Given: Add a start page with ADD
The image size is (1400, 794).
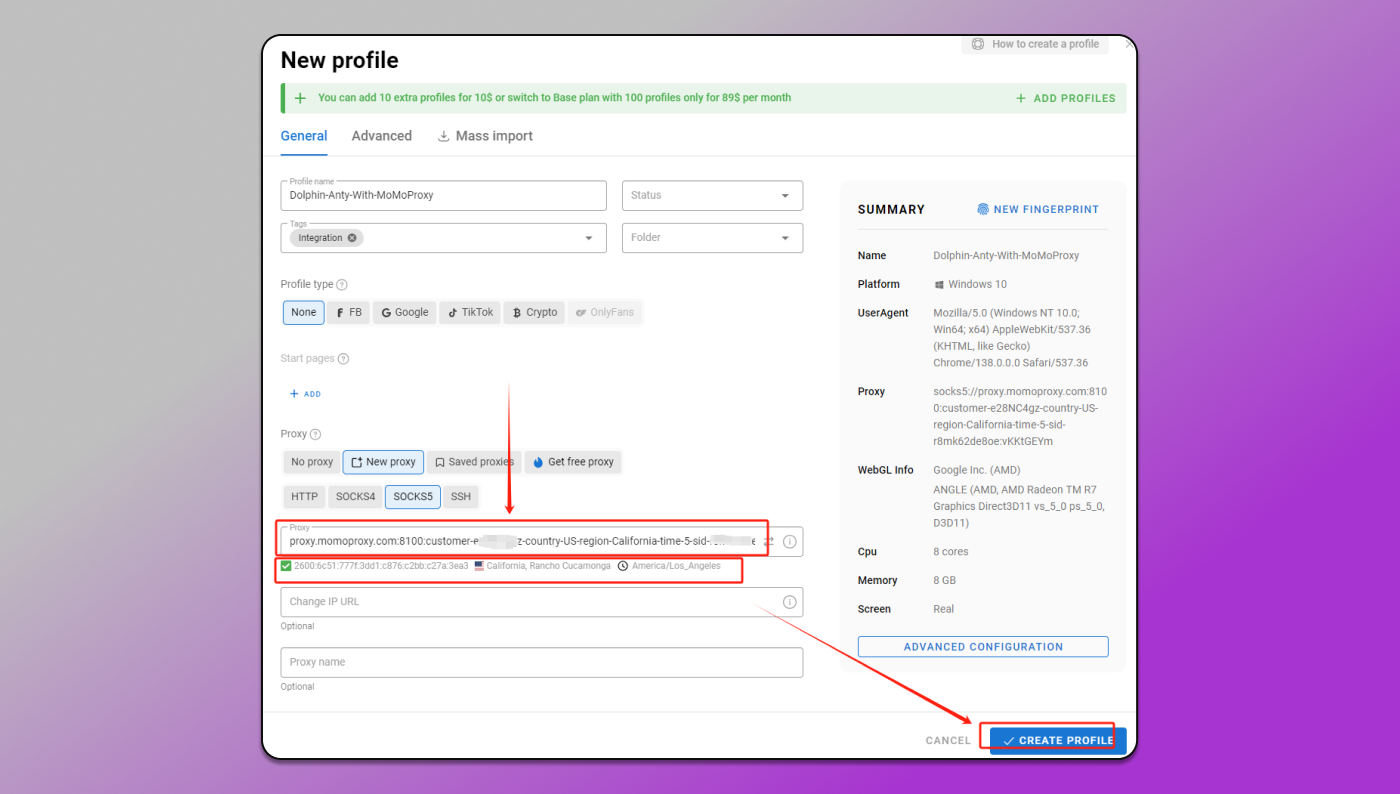Looking at the screenshot, I should [305, 394].
